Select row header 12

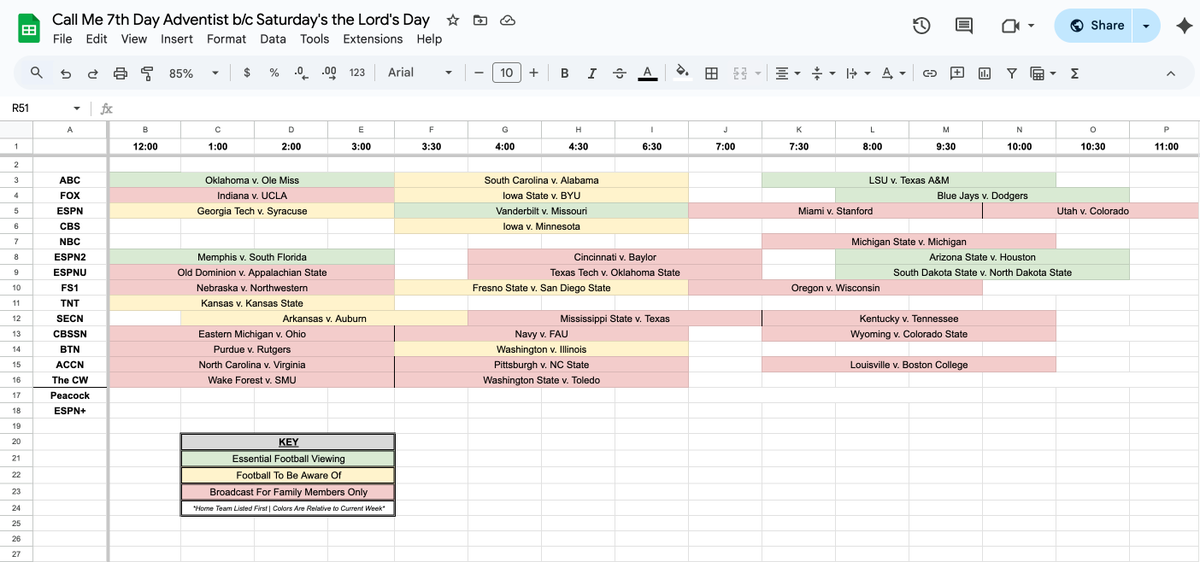coord(16,318)
